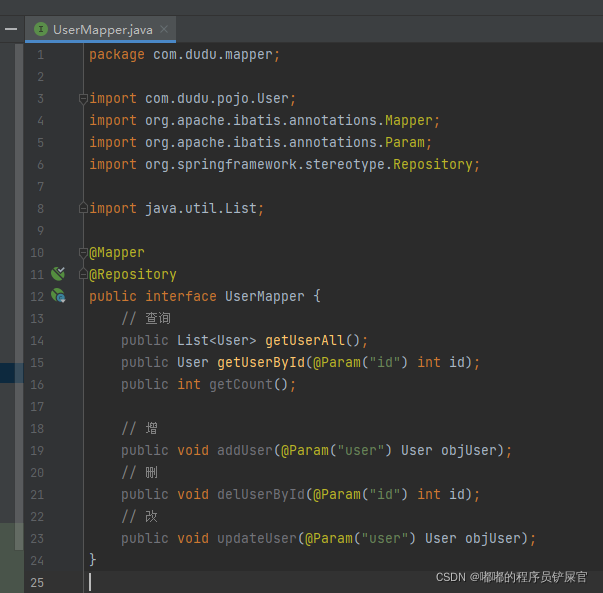Toggle the fold marker at line 8
The image size is (603, 593).
click(83, 208)
